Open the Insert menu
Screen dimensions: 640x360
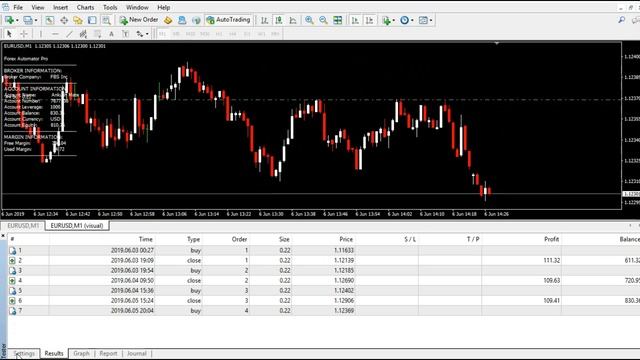(x=60, y=7)
